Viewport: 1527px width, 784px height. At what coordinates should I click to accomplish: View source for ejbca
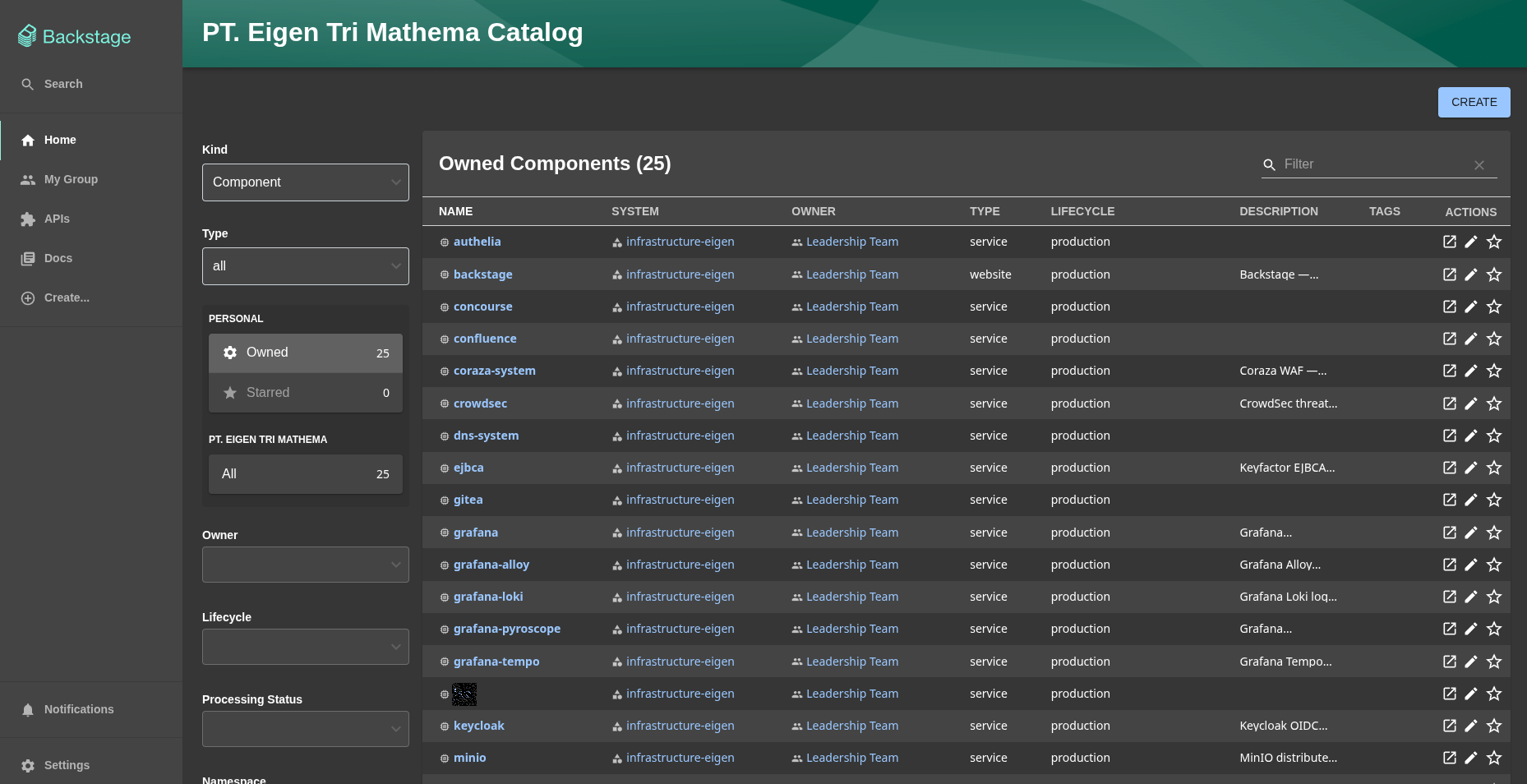[x=1450, y=468]
